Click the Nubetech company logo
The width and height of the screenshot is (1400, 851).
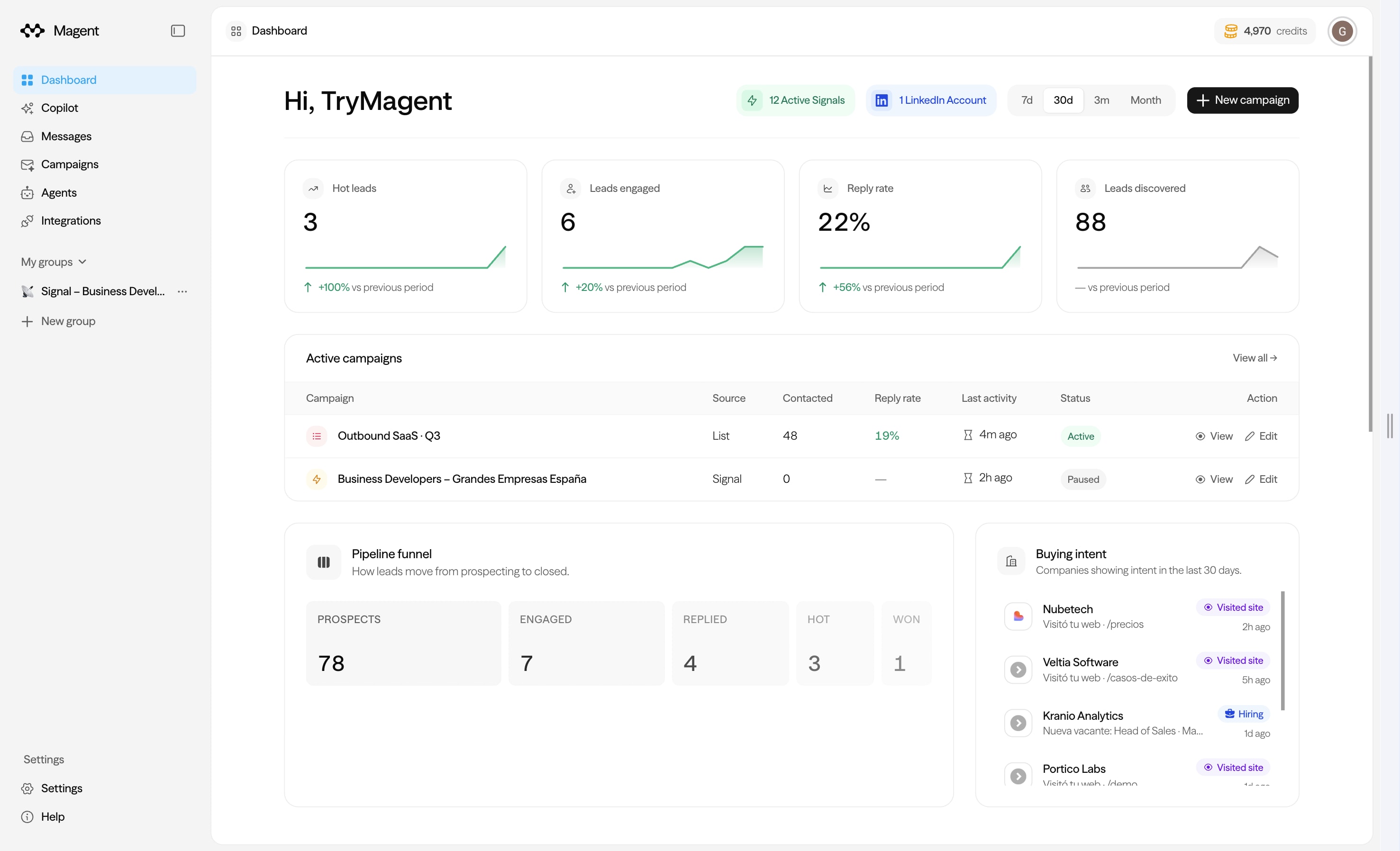pyautogui.click(x=1018, y=616)
